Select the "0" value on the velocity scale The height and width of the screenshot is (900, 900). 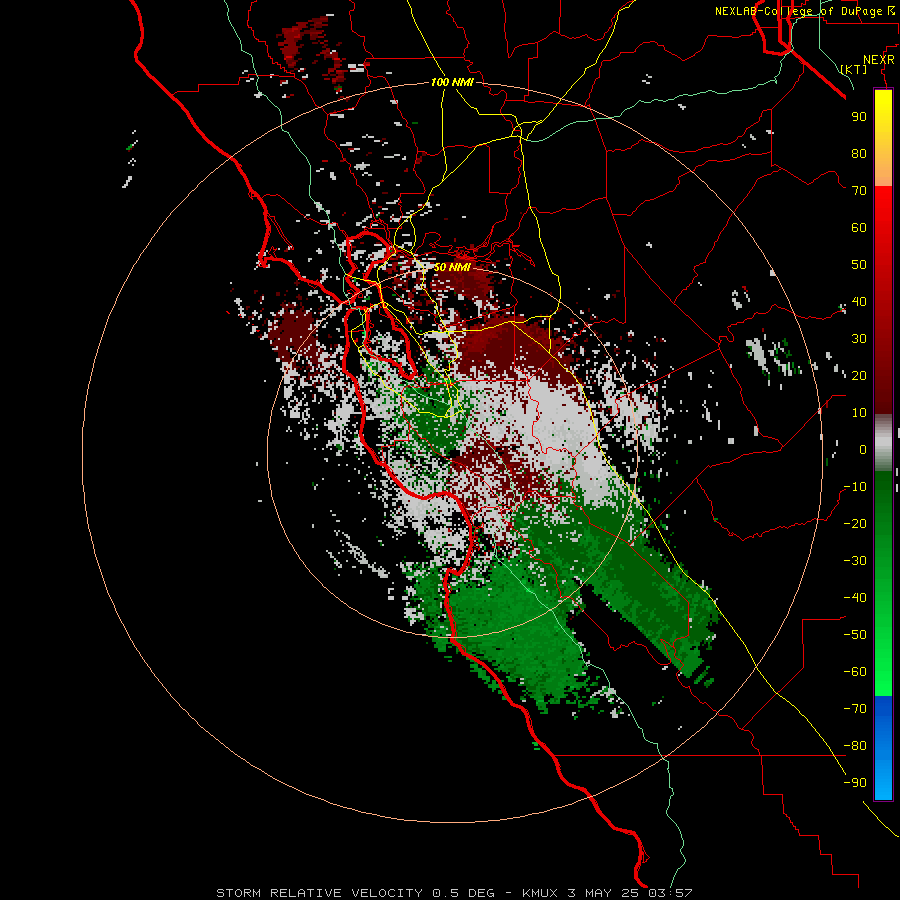(x=863, y=449)
